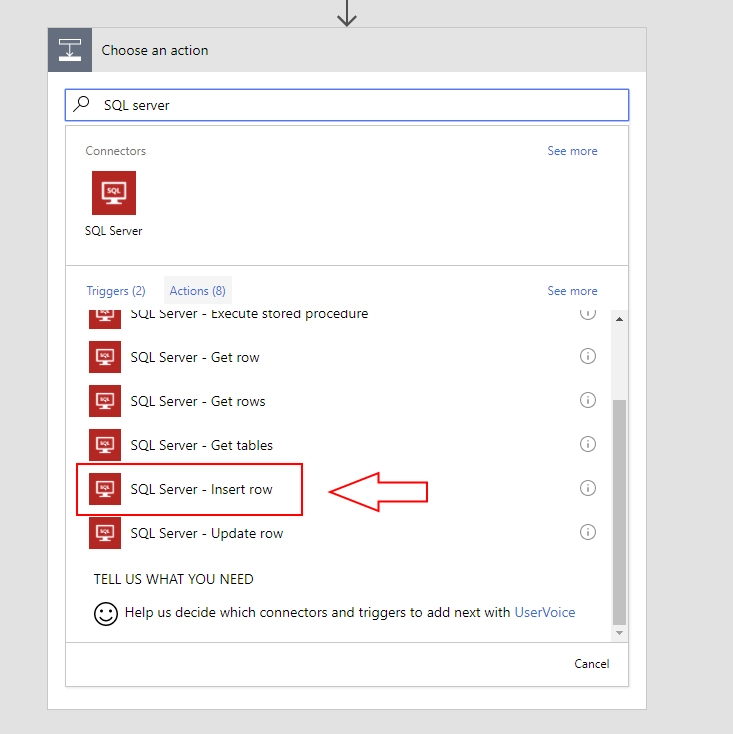
Task: Open the UserVoice link
Action: pos(545,612)
